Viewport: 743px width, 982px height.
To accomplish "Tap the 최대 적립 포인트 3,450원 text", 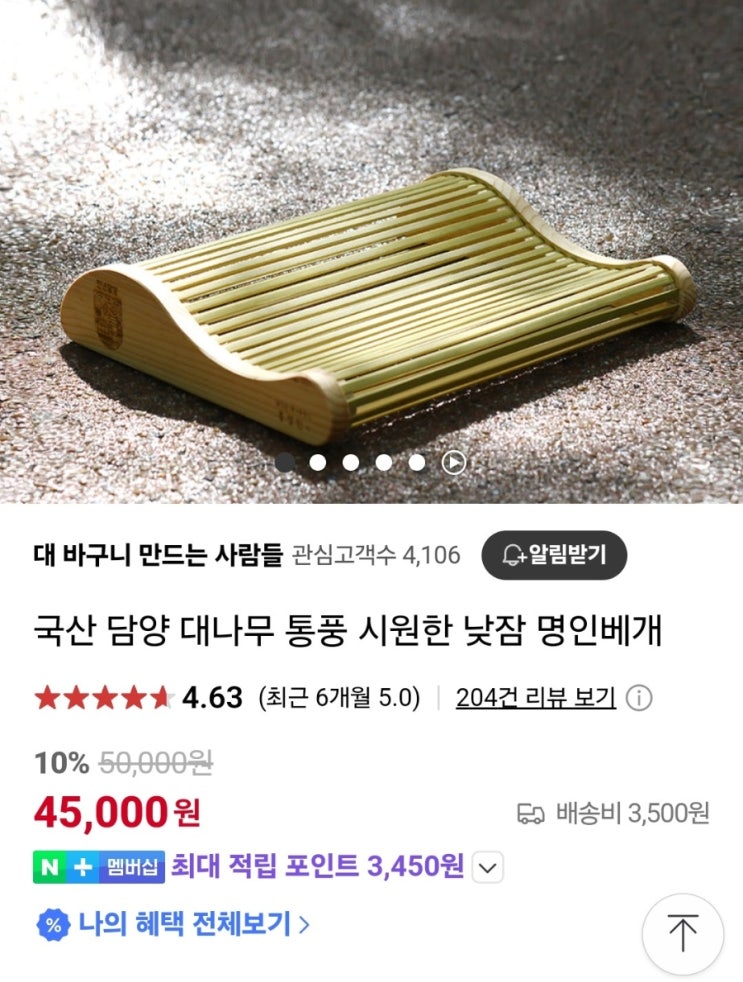I will (x=317, y=866).
